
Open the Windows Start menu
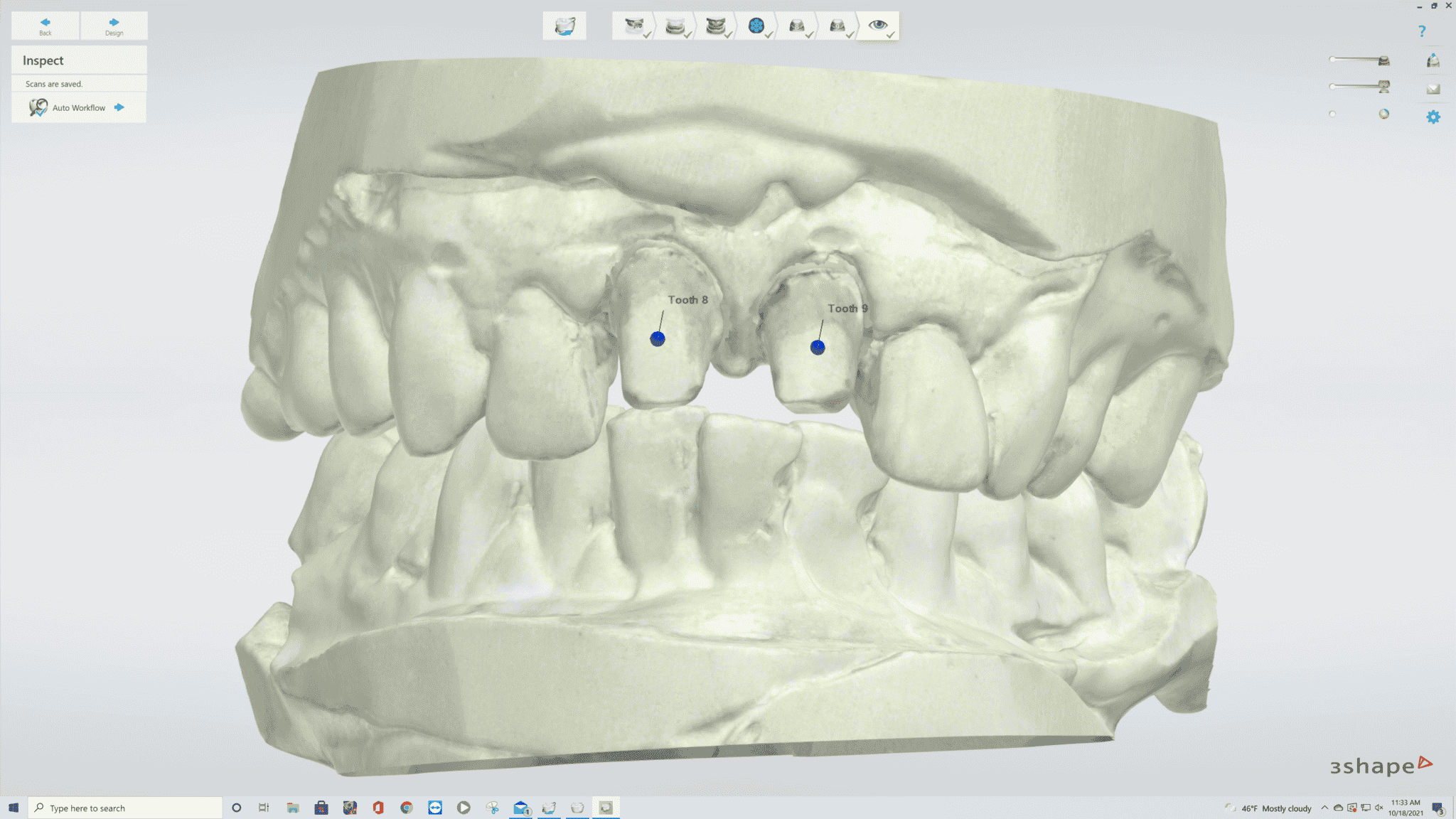click(14, 808)
